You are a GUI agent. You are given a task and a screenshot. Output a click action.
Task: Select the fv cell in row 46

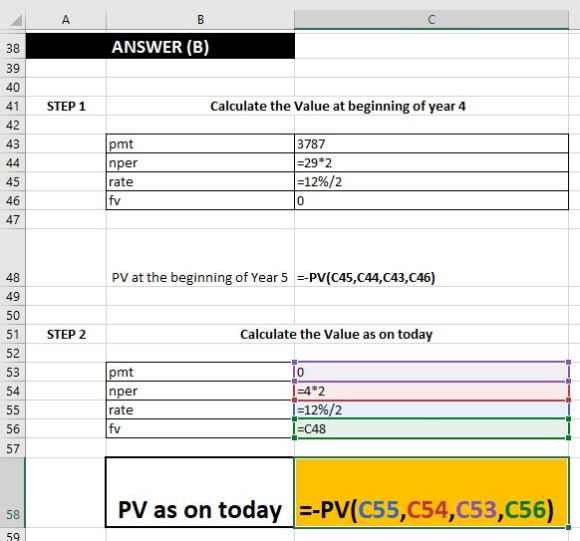431,200
